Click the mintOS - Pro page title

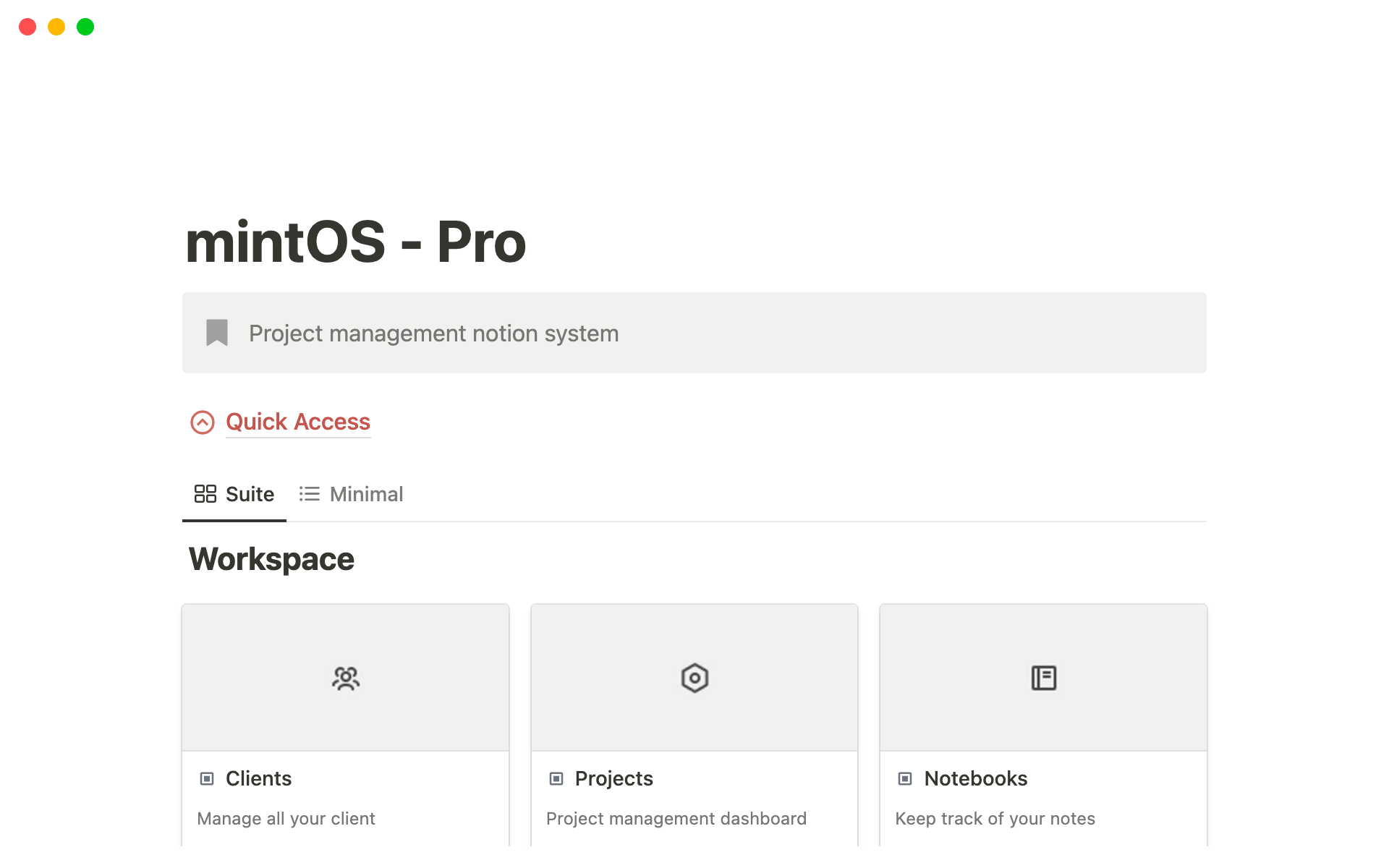[355, 242]
